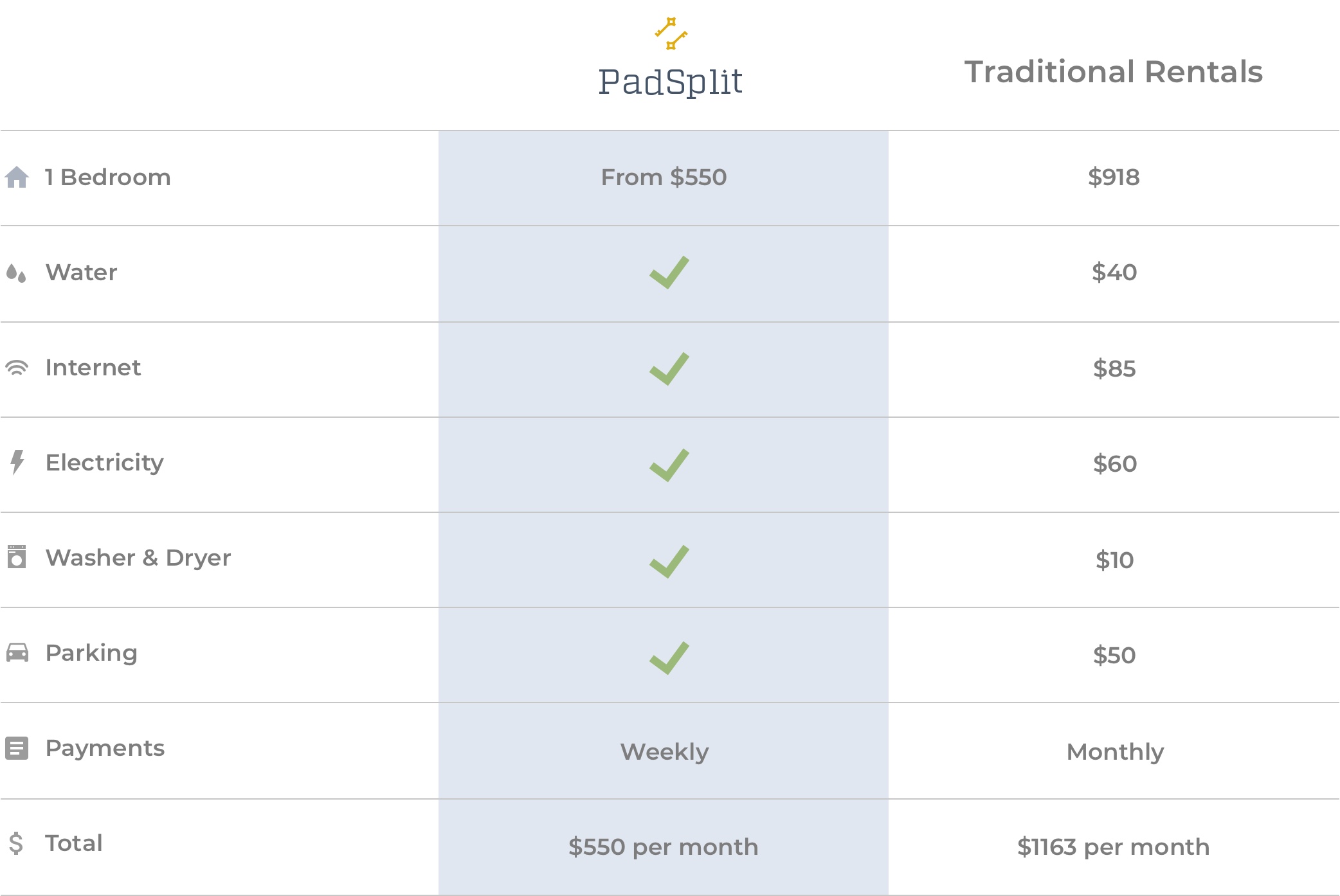Click the From $550 price text

(664, 177)
